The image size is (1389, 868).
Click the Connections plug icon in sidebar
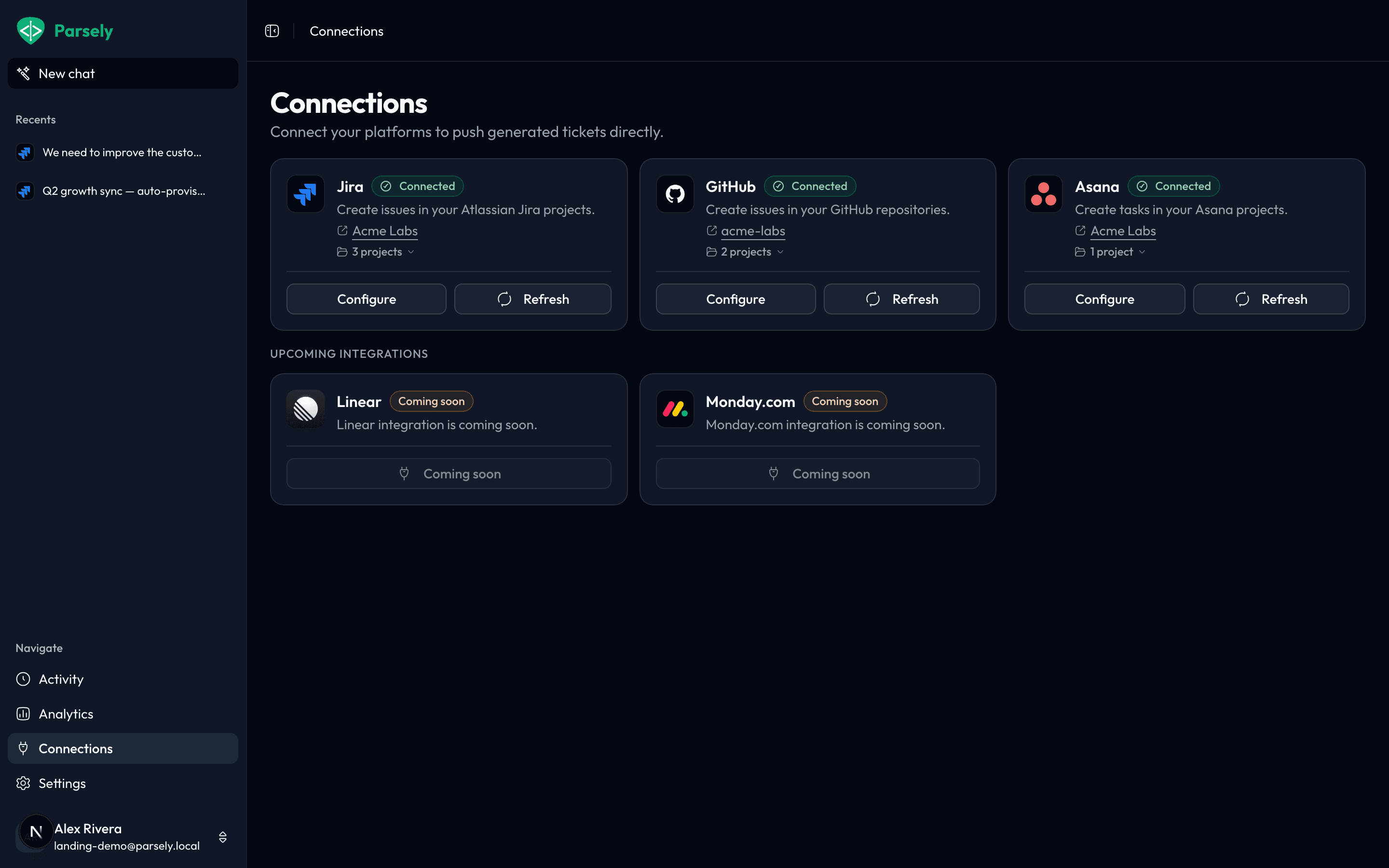23,748
